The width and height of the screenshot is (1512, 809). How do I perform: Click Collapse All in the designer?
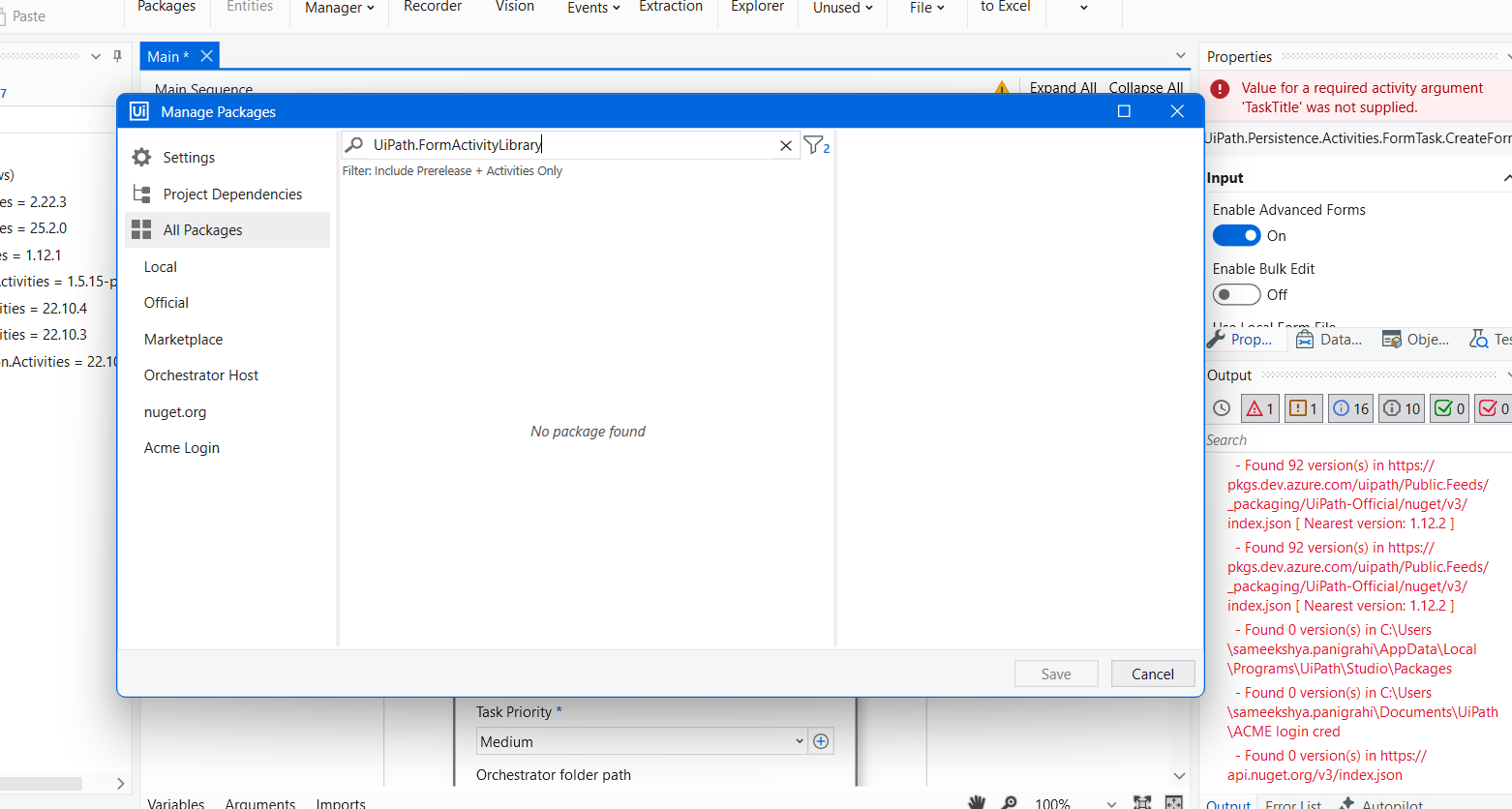(1146, 87)
